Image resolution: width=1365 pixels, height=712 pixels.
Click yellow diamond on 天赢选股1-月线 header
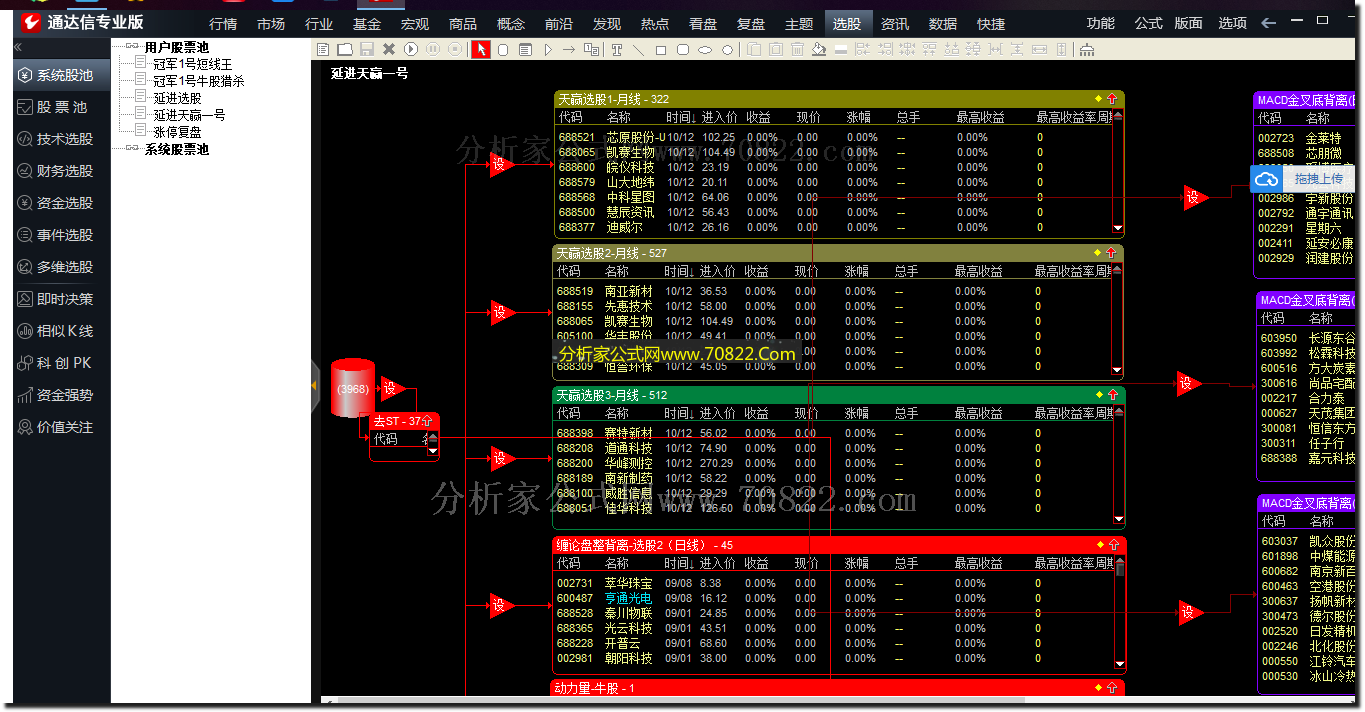pos(1098,99)
